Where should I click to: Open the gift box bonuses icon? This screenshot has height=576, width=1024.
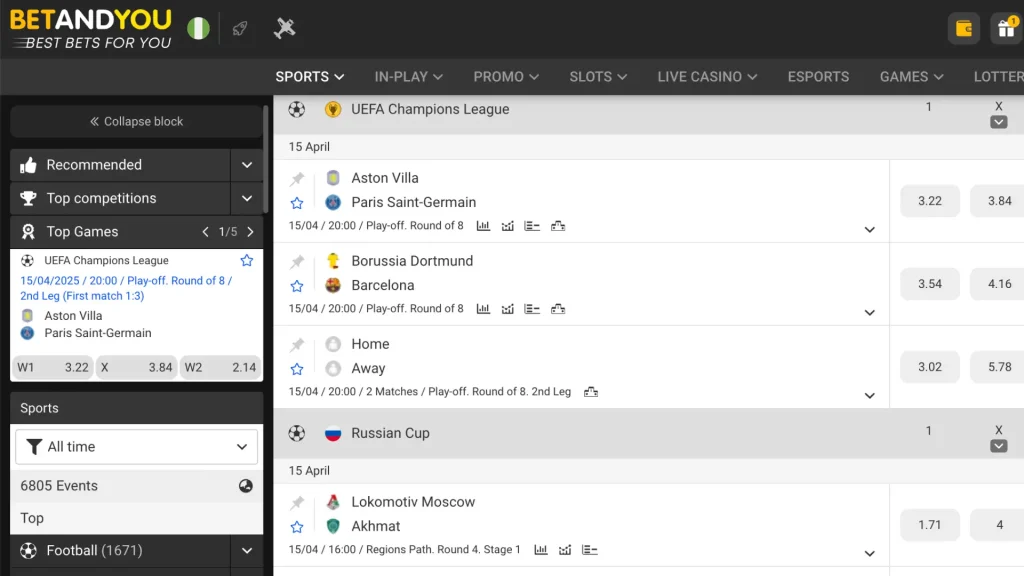point(1006,28)
